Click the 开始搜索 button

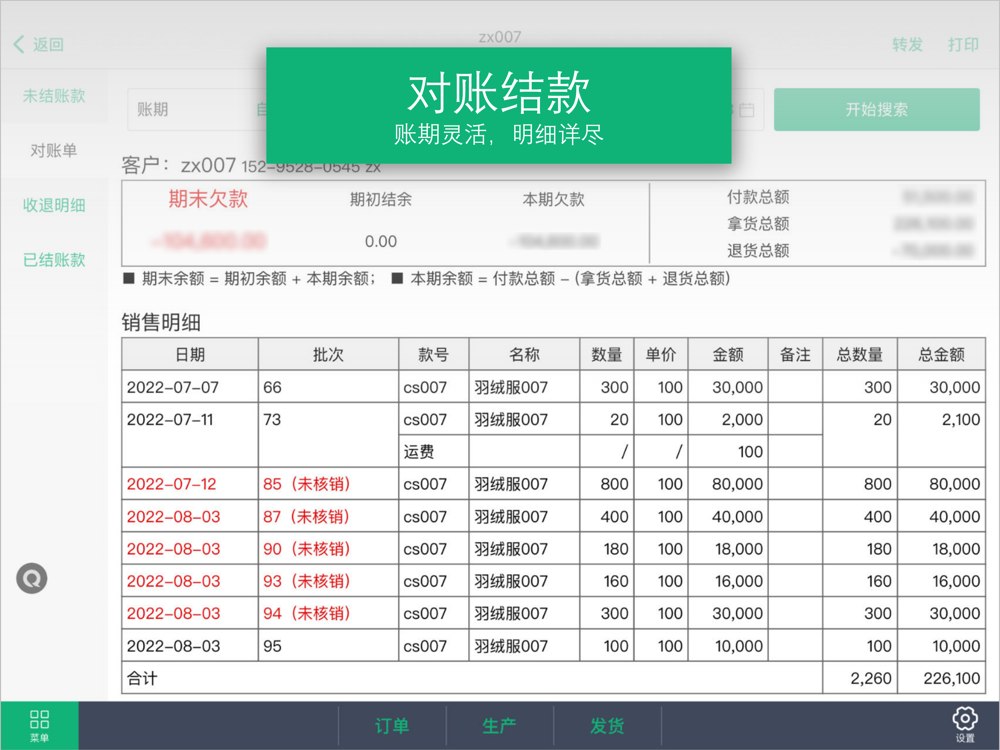pos(877,110)
